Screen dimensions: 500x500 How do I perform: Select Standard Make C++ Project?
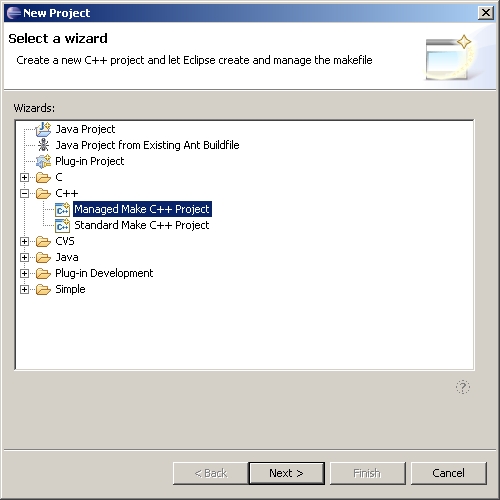[x=142, y=225]
